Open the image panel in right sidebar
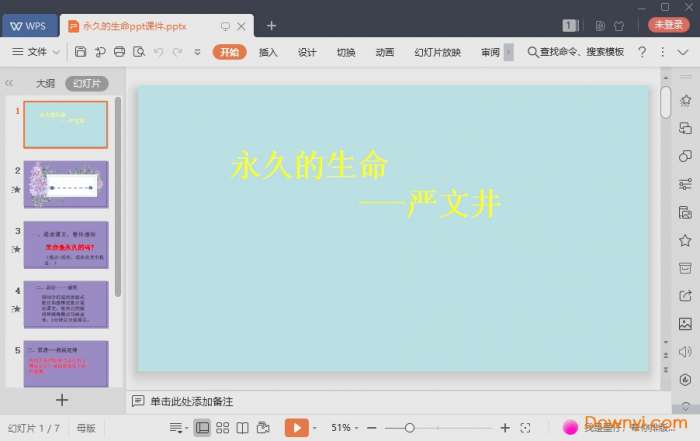Screen dimensions: 700x441 (685, 324)
